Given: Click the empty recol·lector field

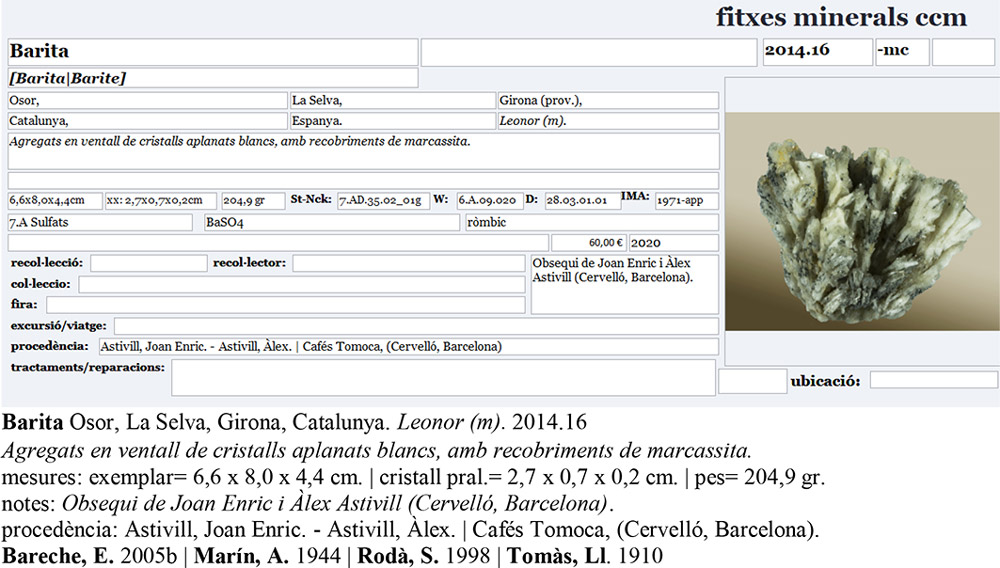Looking at the screenshot, I should click(409, 263).
